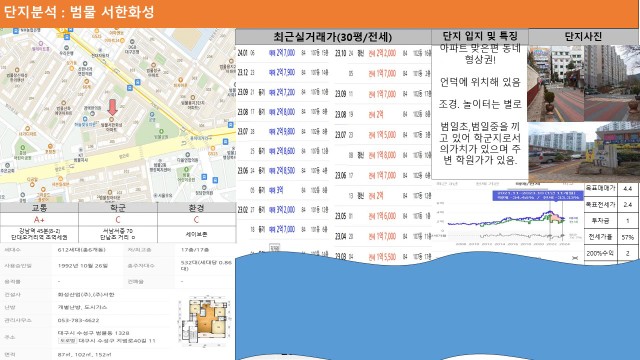
Task: Click the green 범물공원 park marker
Action: (x=162, y=132)
